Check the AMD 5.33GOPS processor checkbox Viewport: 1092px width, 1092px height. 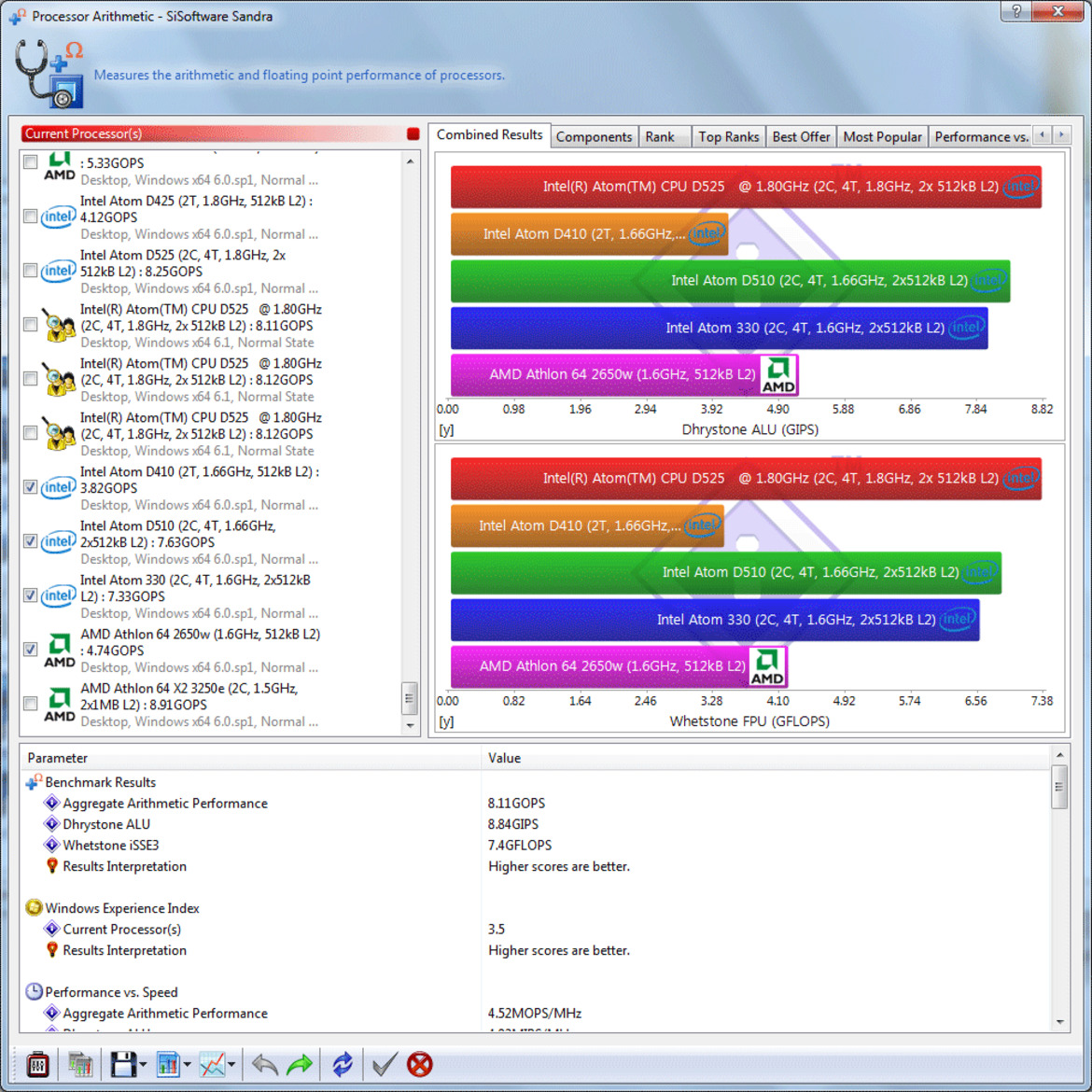coord(30,162)
